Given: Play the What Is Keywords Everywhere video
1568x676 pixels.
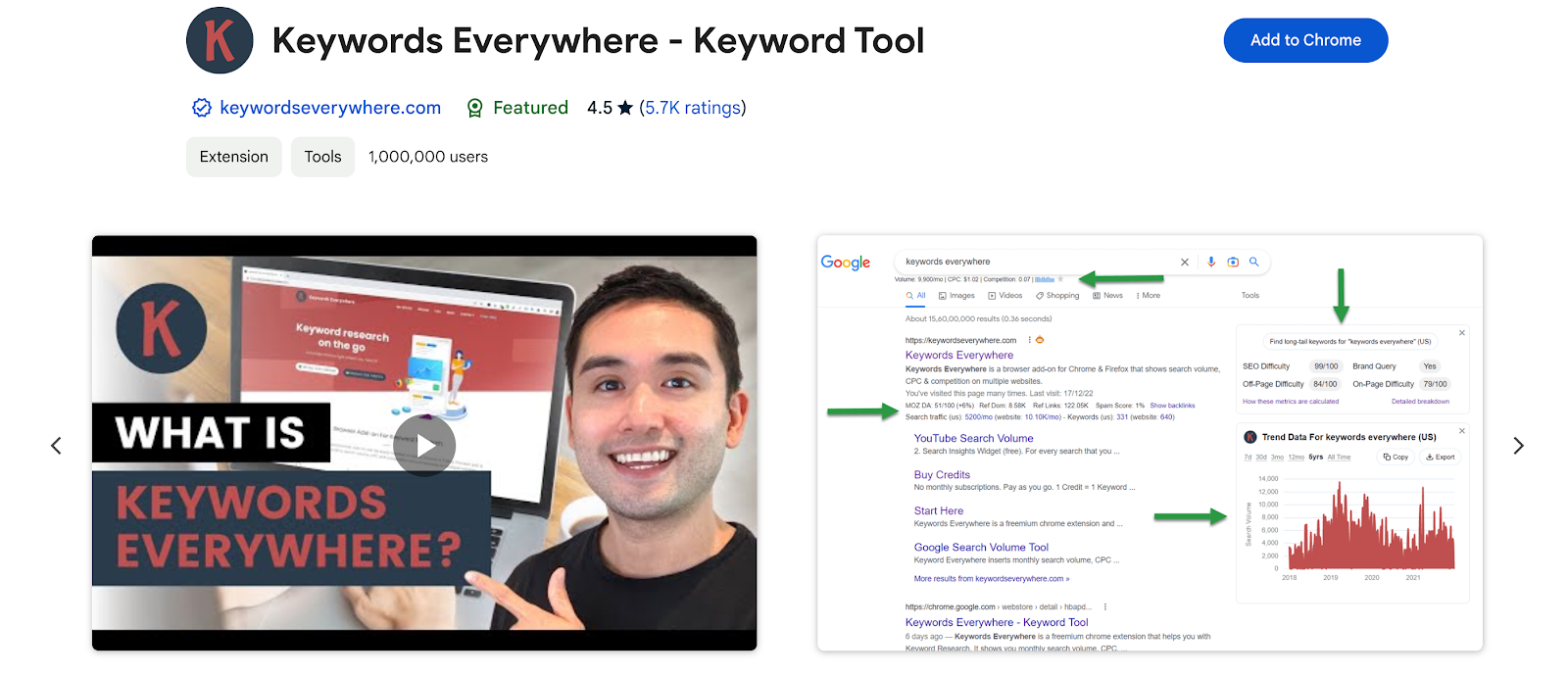Looking at the screenshot, I should point(424,446).
